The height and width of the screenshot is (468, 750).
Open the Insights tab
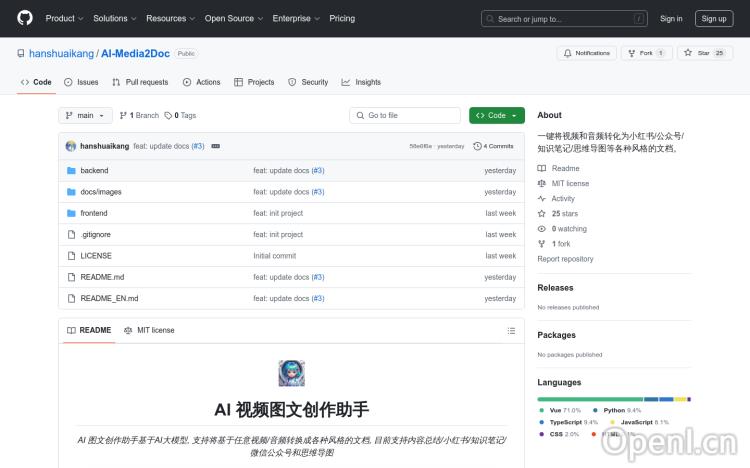tap(361, 82)
